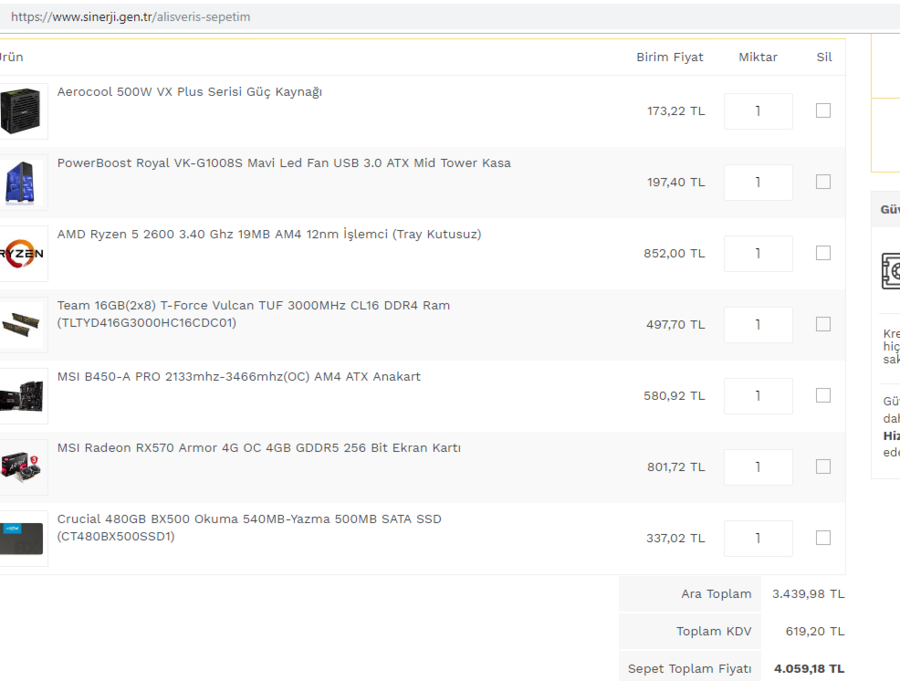Open Aerocool 500W VX Plus product link
This screenshot has width=900, height=681.
(189, 92)
